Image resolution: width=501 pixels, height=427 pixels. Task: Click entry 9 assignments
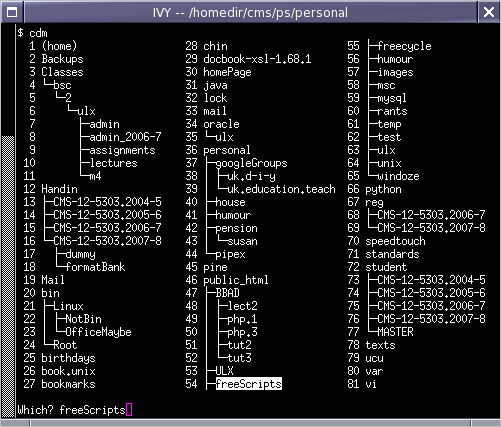(122, 150)
